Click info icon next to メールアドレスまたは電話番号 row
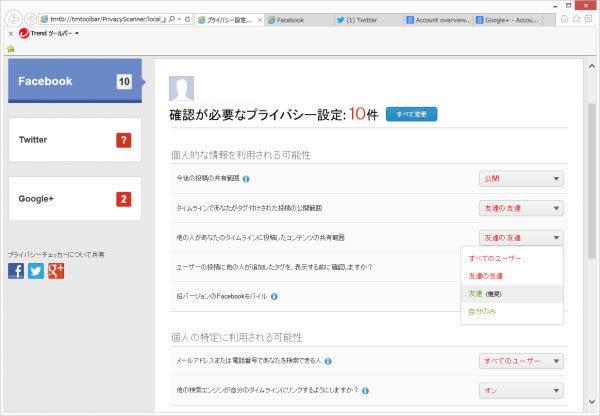The height and width of the screenshot is (416, 600). [x=328, y=361]
